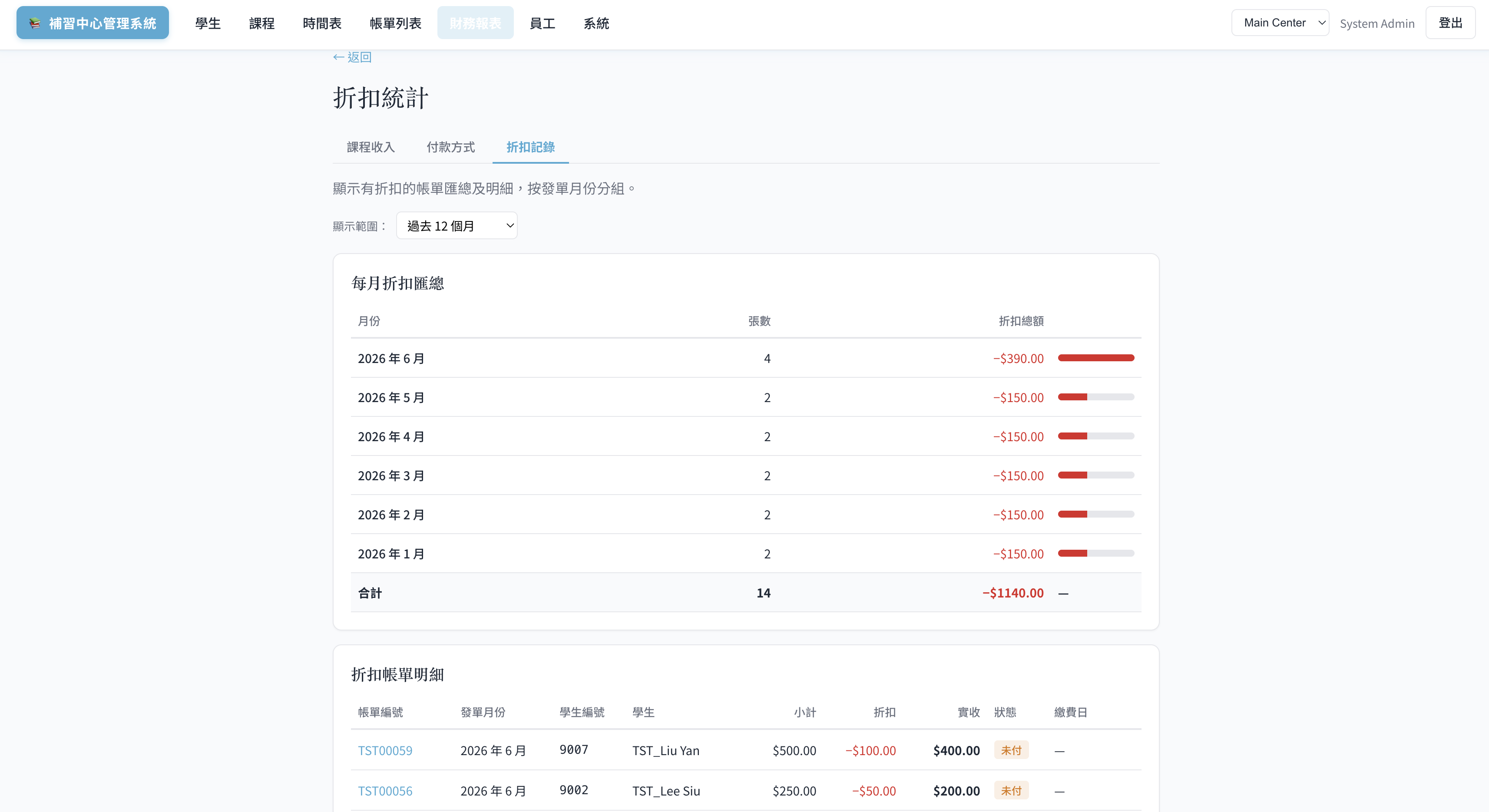Click the 補習中心管理系統 logo button
Screen dimensions: 1489x812
(x=93, y=23)
